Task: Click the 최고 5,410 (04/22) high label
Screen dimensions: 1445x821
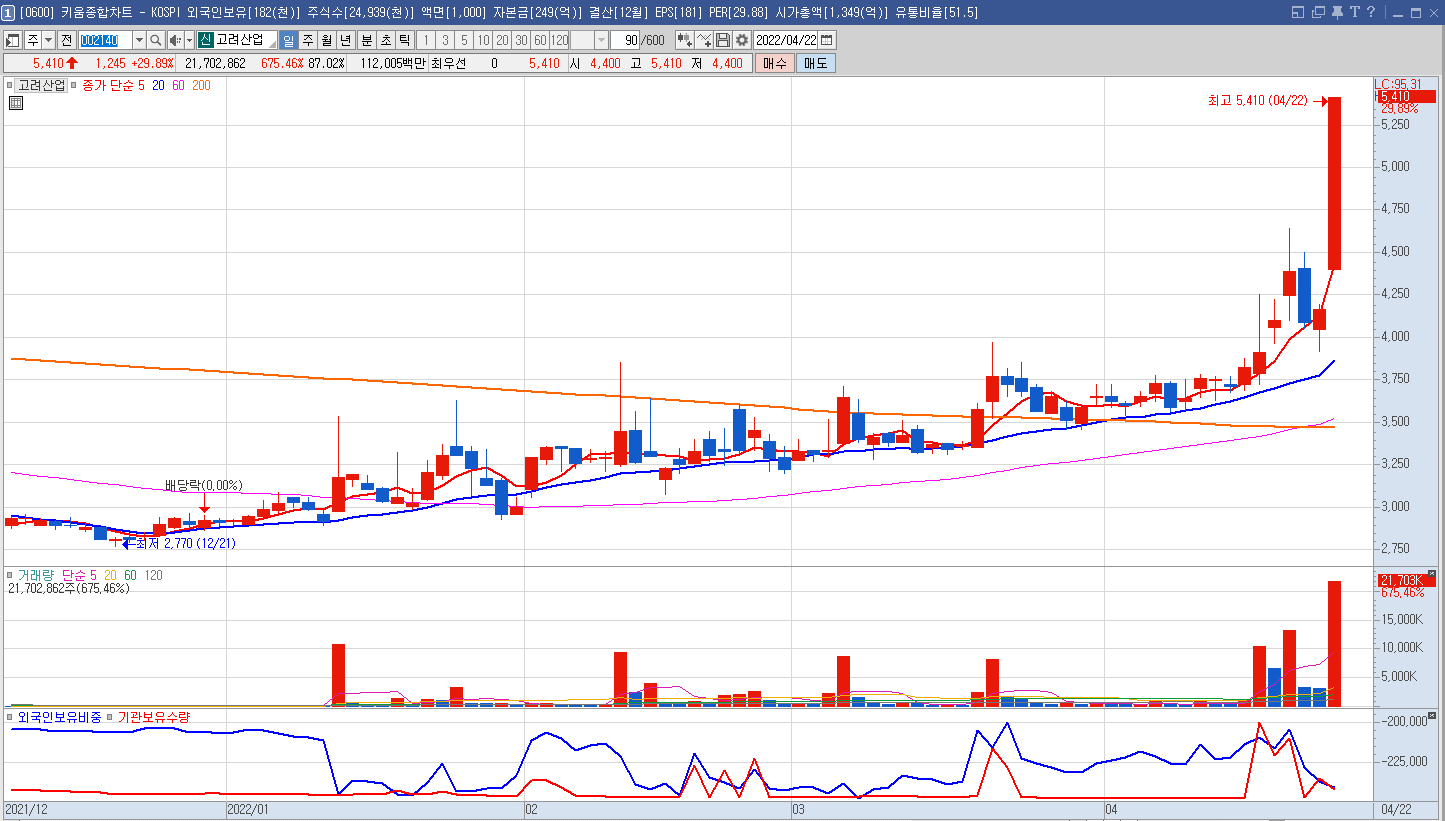Action: point(1258,101)
